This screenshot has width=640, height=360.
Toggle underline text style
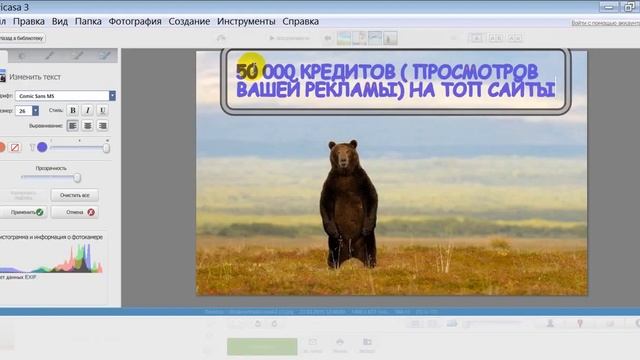[102, 110]
